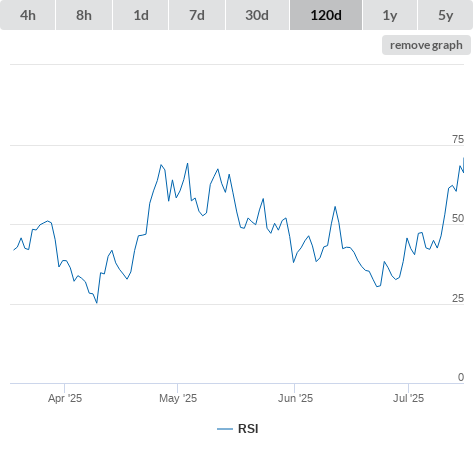
Task: Open the 7d chart range
Action: (197, 15)
